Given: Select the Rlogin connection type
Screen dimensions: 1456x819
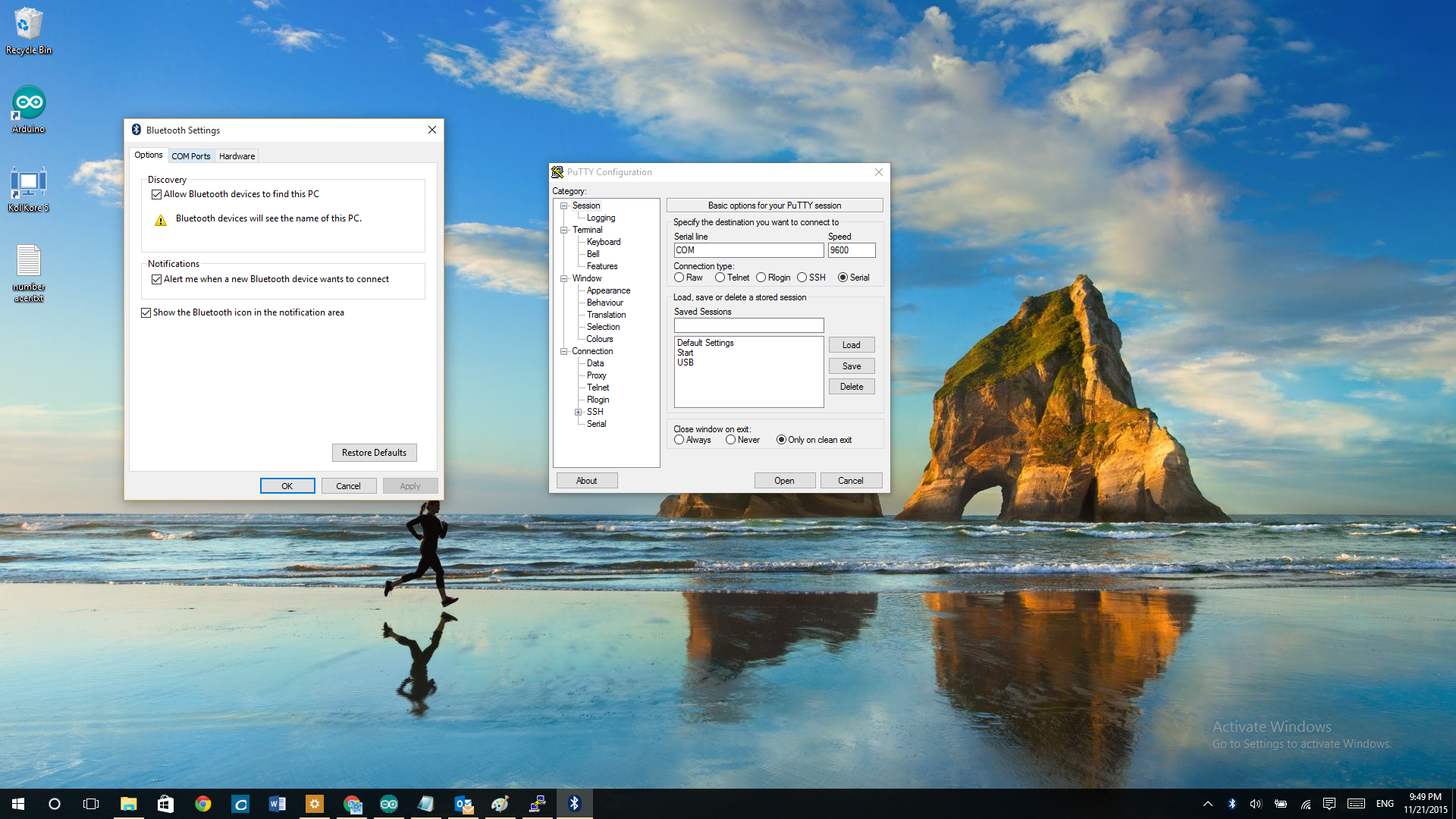Looking at the screenshot, I should pos(761,278).
